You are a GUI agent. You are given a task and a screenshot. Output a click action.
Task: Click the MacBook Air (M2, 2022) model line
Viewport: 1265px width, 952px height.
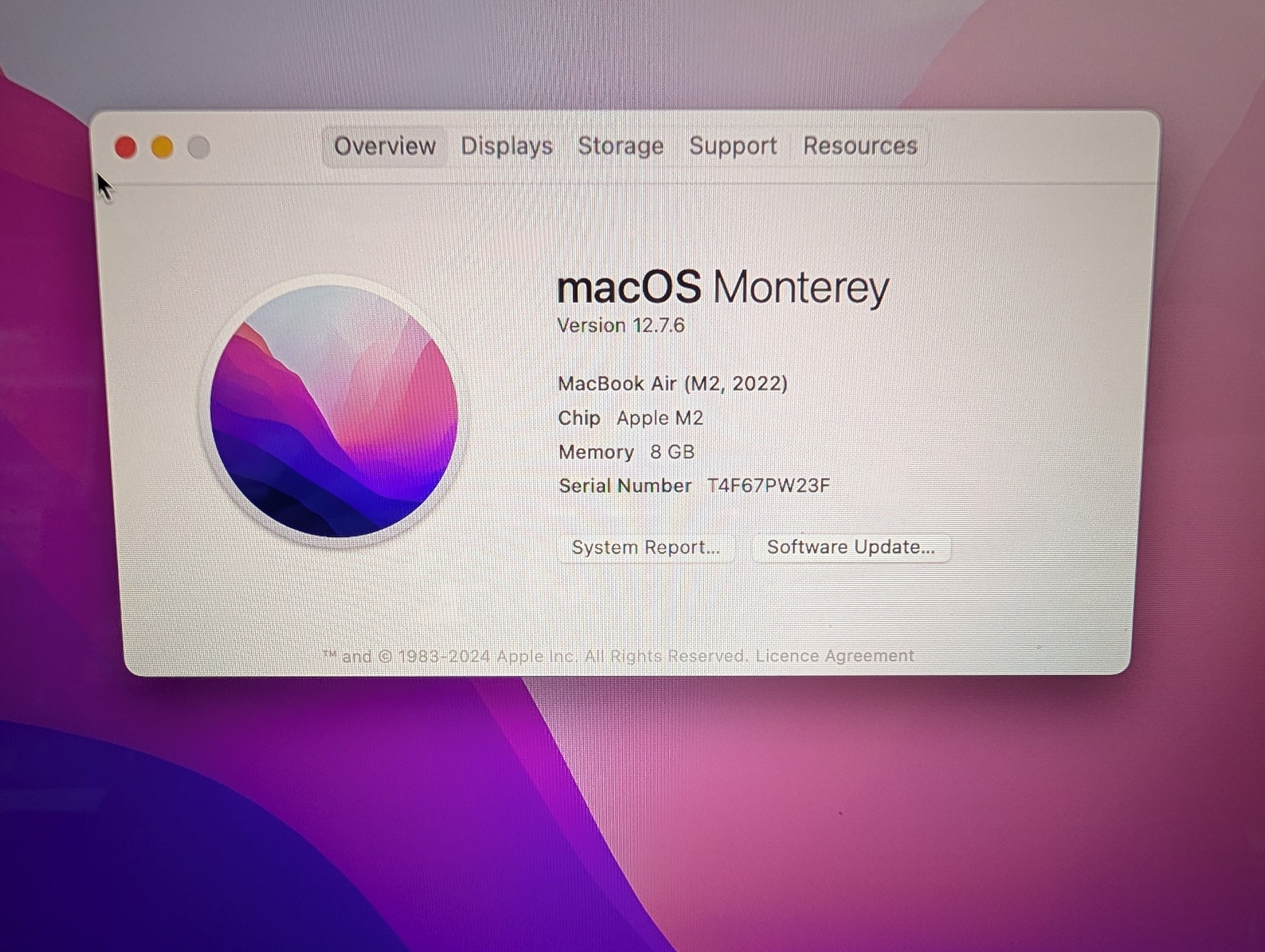(673, 384)
